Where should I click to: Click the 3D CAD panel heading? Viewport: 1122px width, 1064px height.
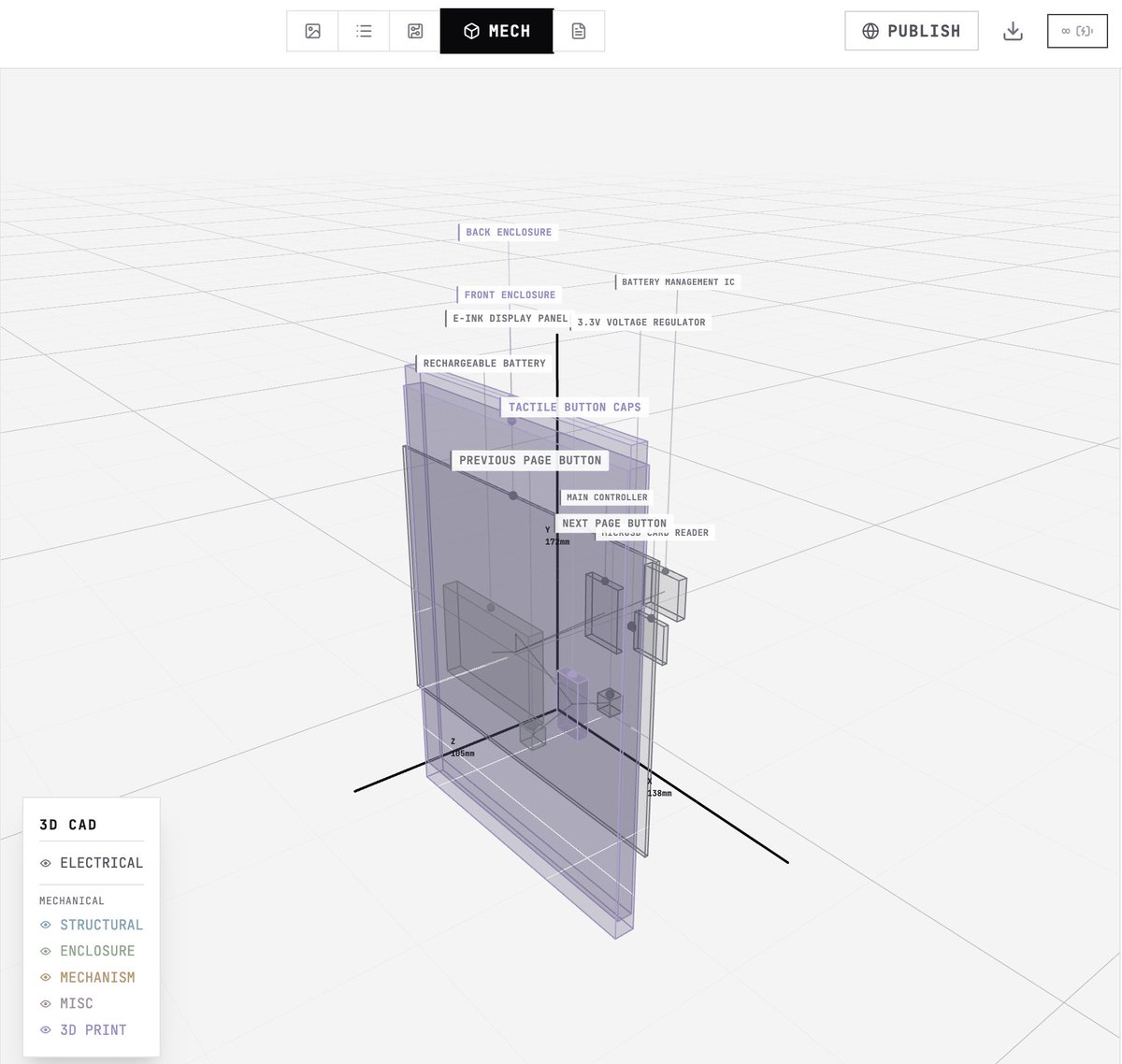click(68, 825)
